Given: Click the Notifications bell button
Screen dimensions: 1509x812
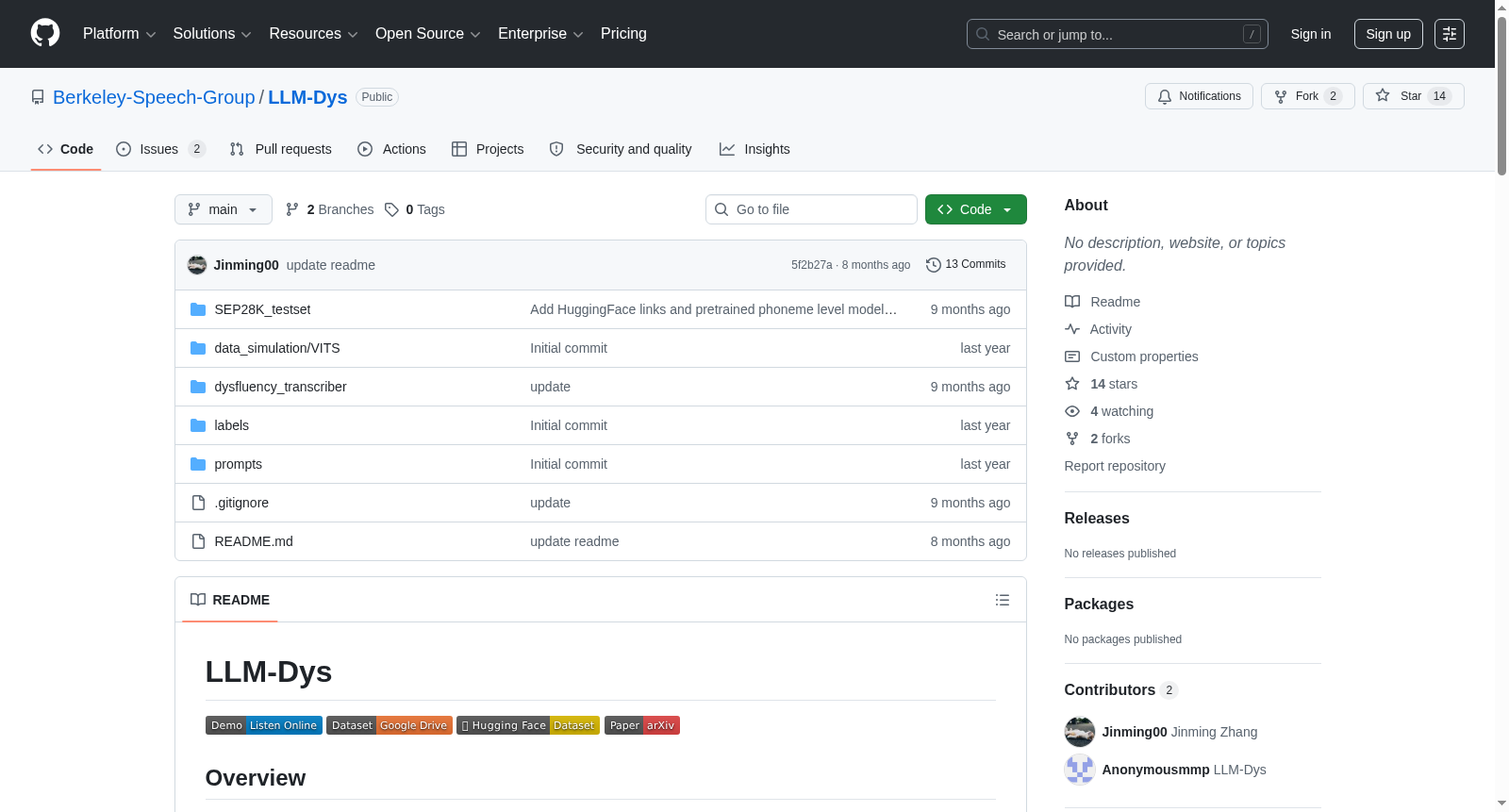Looking at the screenshot, I should click(x=1199, y=96).
